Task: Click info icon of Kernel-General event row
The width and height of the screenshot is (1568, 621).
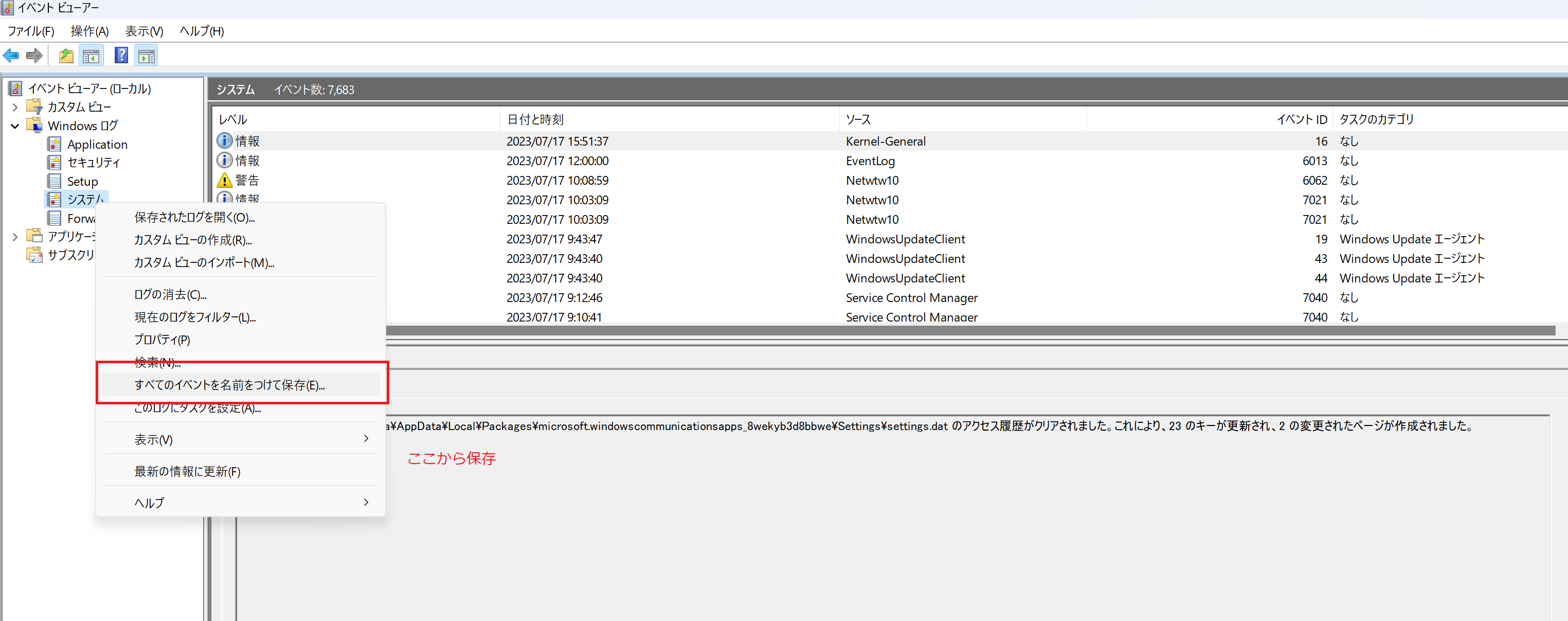Action: (x=225, y=140)
